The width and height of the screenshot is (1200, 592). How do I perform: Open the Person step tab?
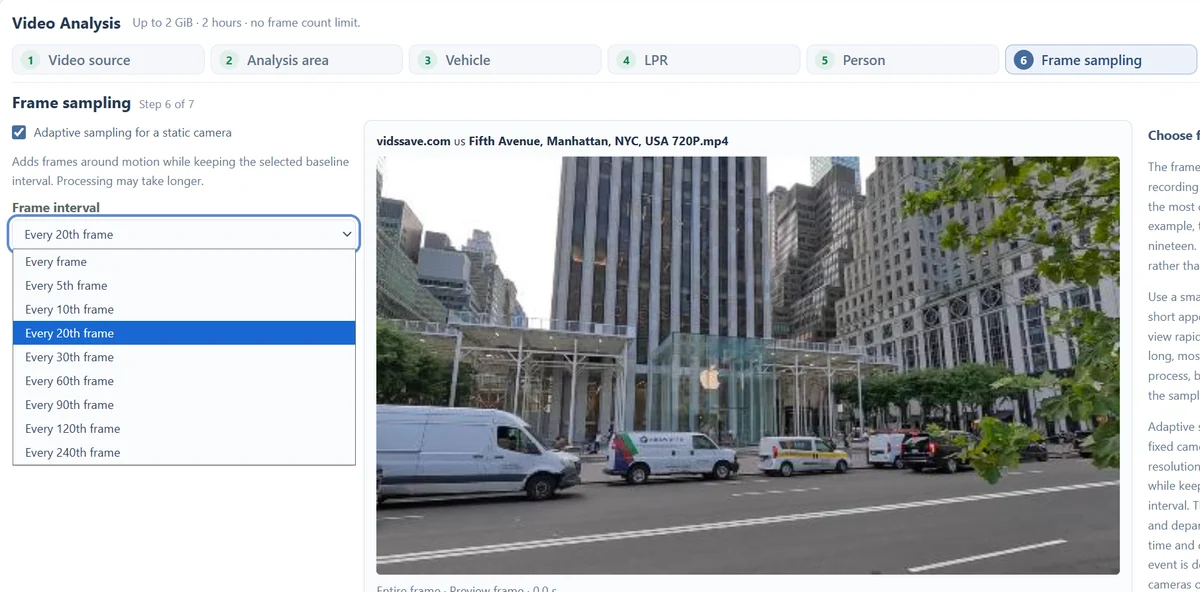click(x=902, y=60)
